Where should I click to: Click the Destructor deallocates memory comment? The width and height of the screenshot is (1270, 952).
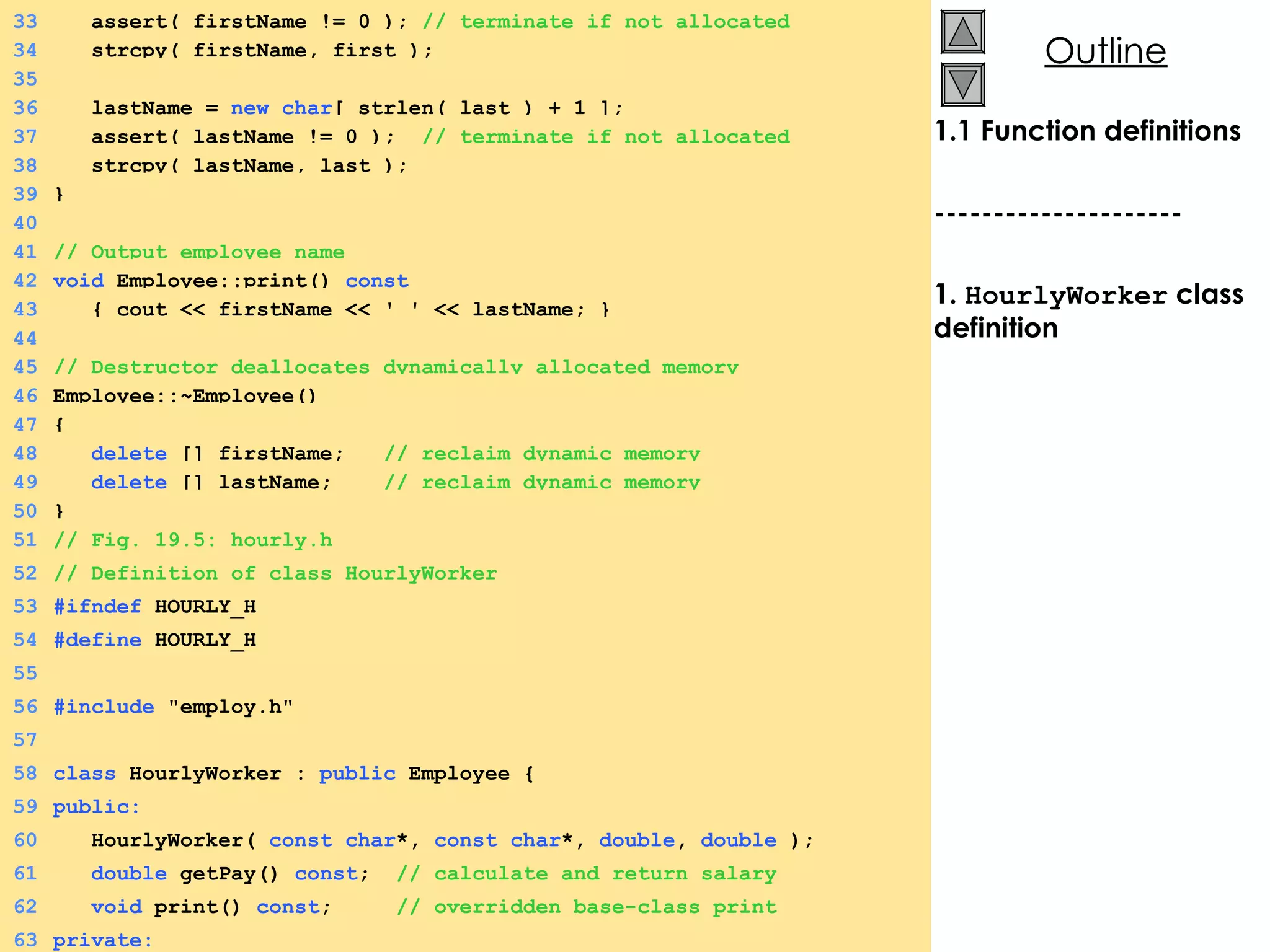click(396, 367)
